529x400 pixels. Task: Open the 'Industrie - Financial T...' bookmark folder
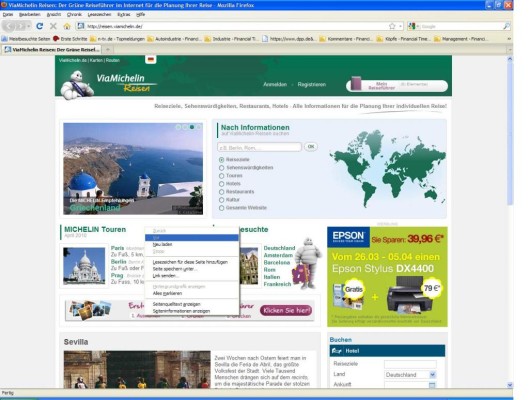pyautogui.click(x=231, y=39)
